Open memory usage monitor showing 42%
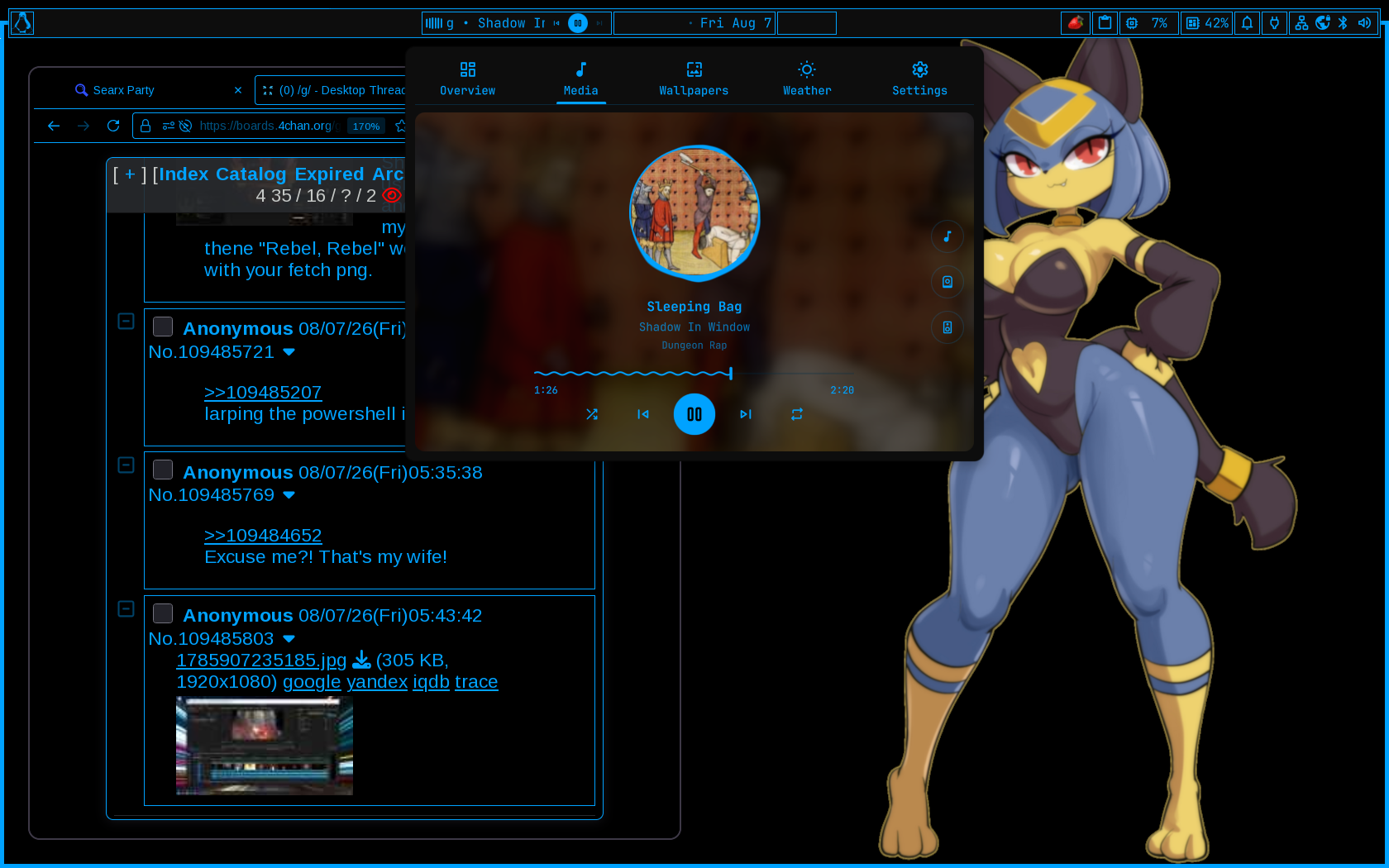The height and width of the screenshot is (868, 1389). click(x=1206, y=23)
